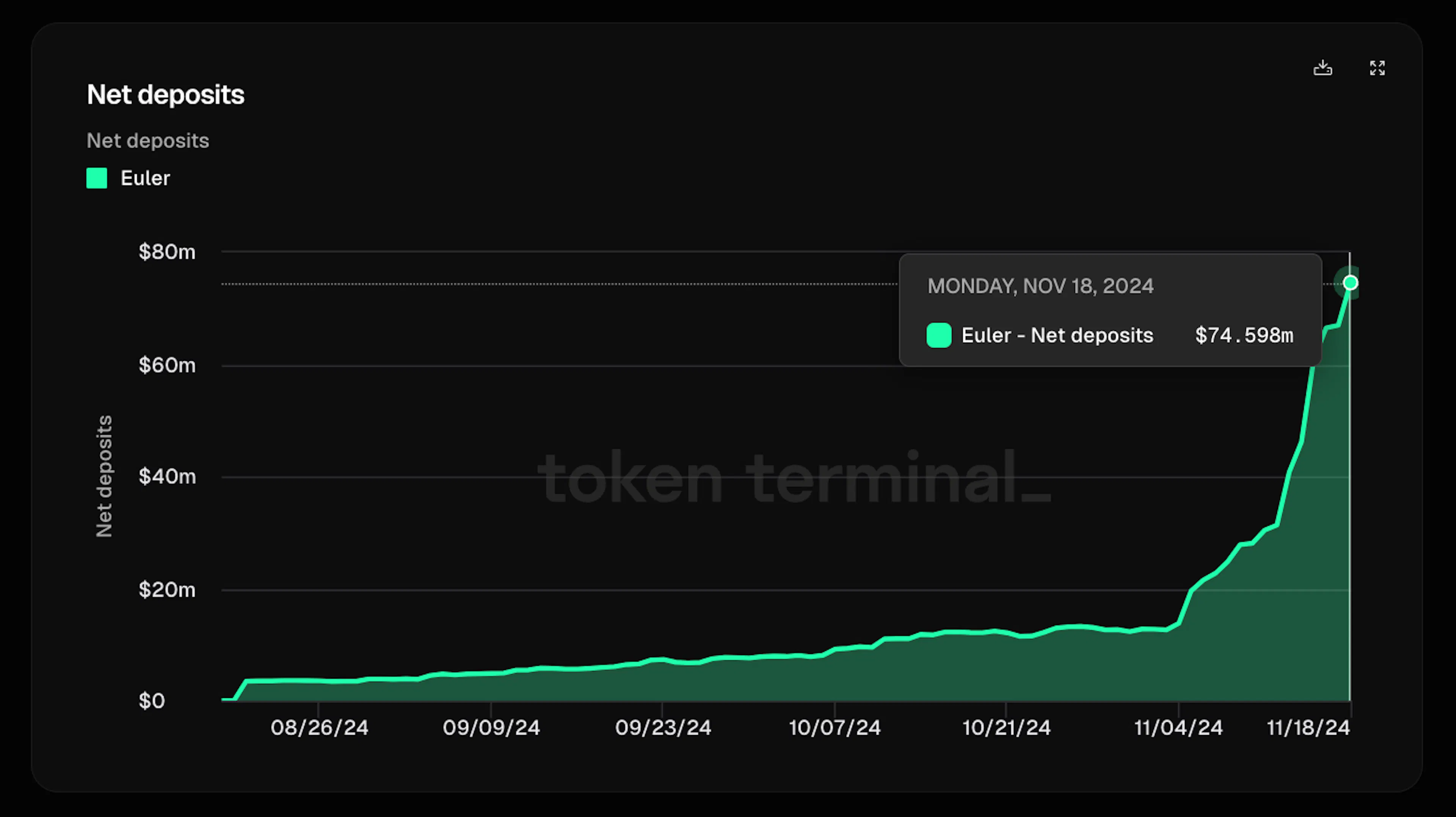Image resolution: width=1456 pixels, height=817 pixels.
Task: Click the Euler legend label
Action: 145,178
